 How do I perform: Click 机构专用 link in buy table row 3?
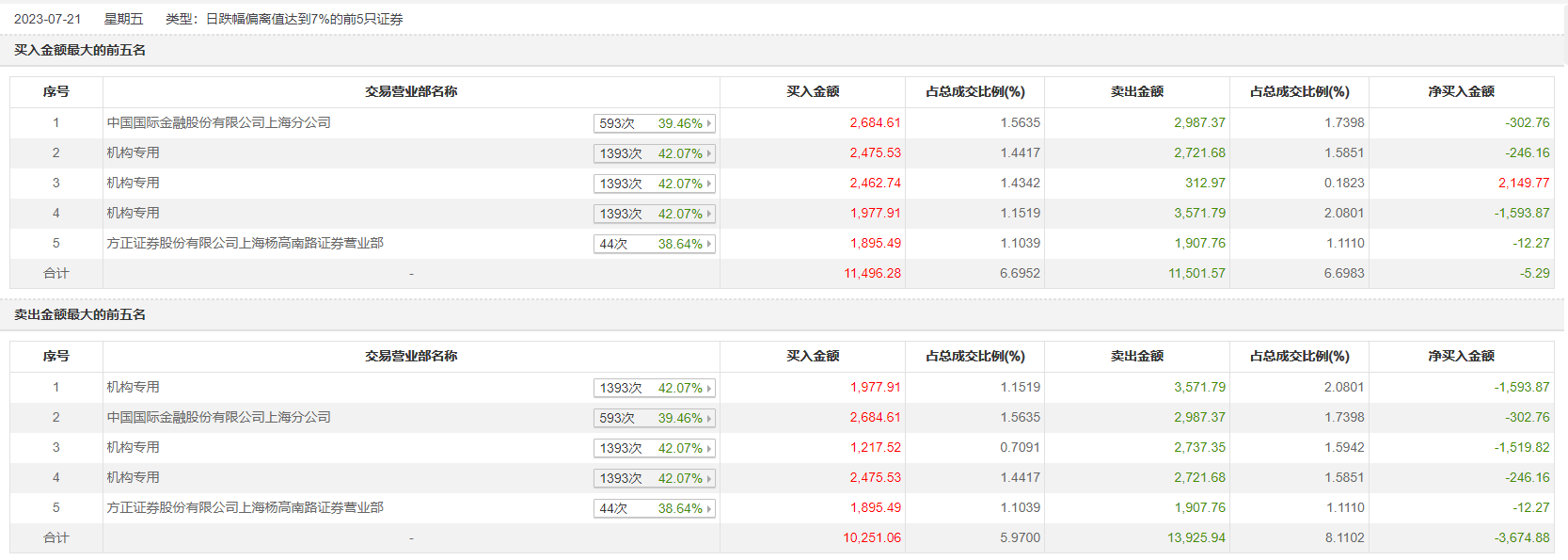(x=133, y=183)
